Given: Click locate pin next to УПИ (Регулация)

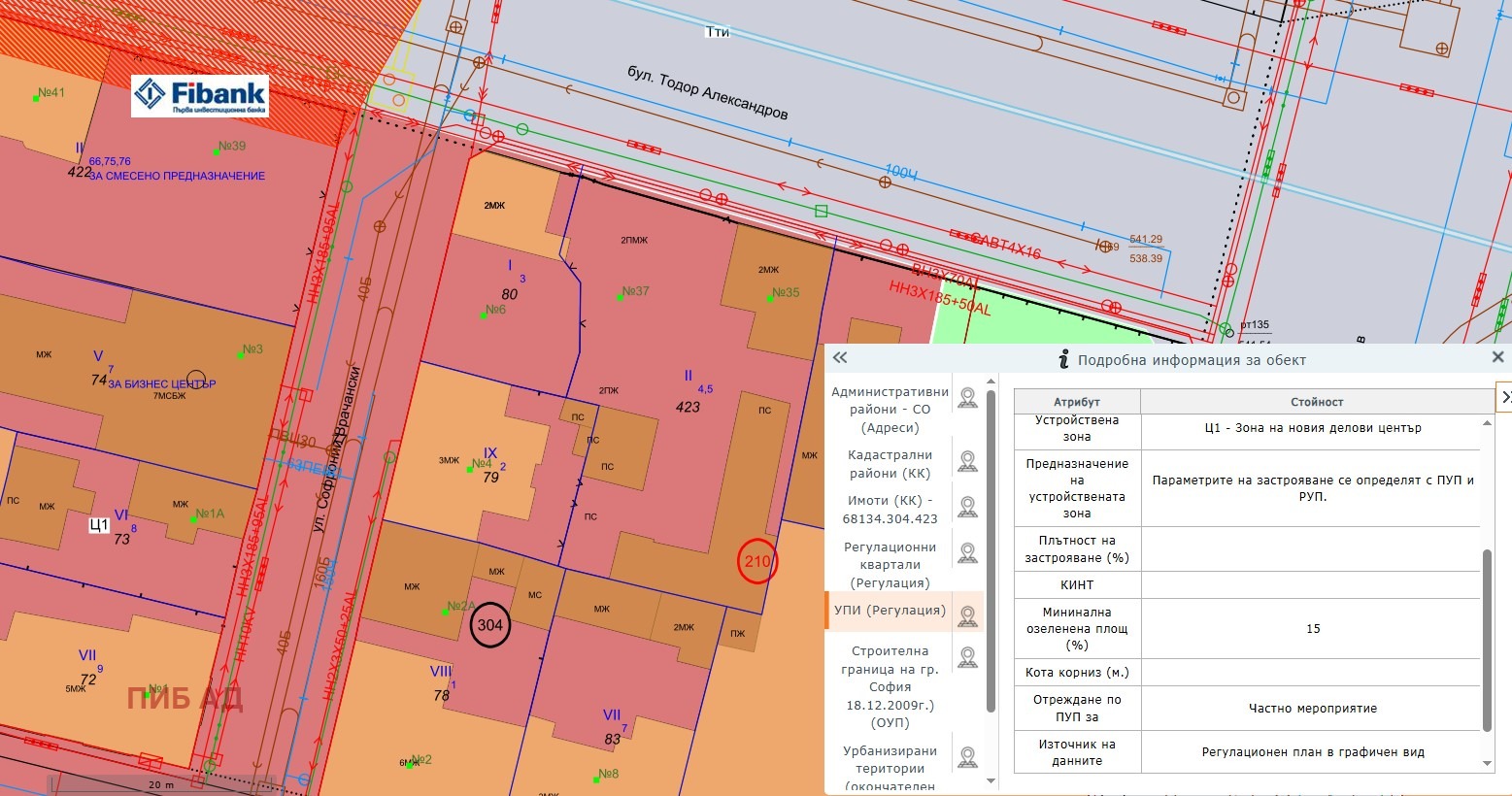Looking at the screenshot, I should pos(967,615).
